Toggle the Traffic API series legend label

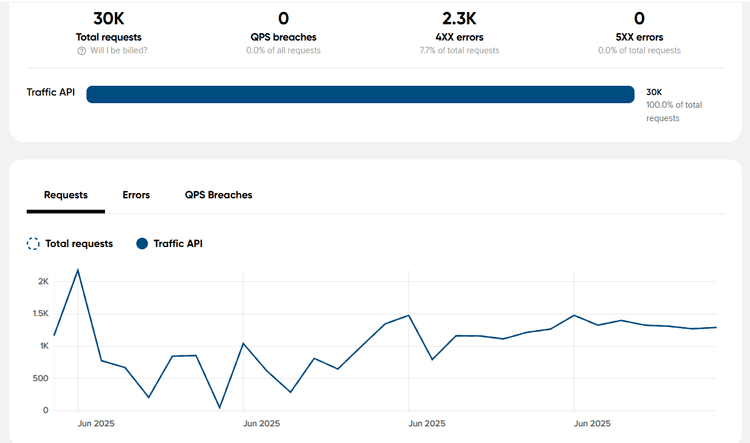(x=178, y=243)
